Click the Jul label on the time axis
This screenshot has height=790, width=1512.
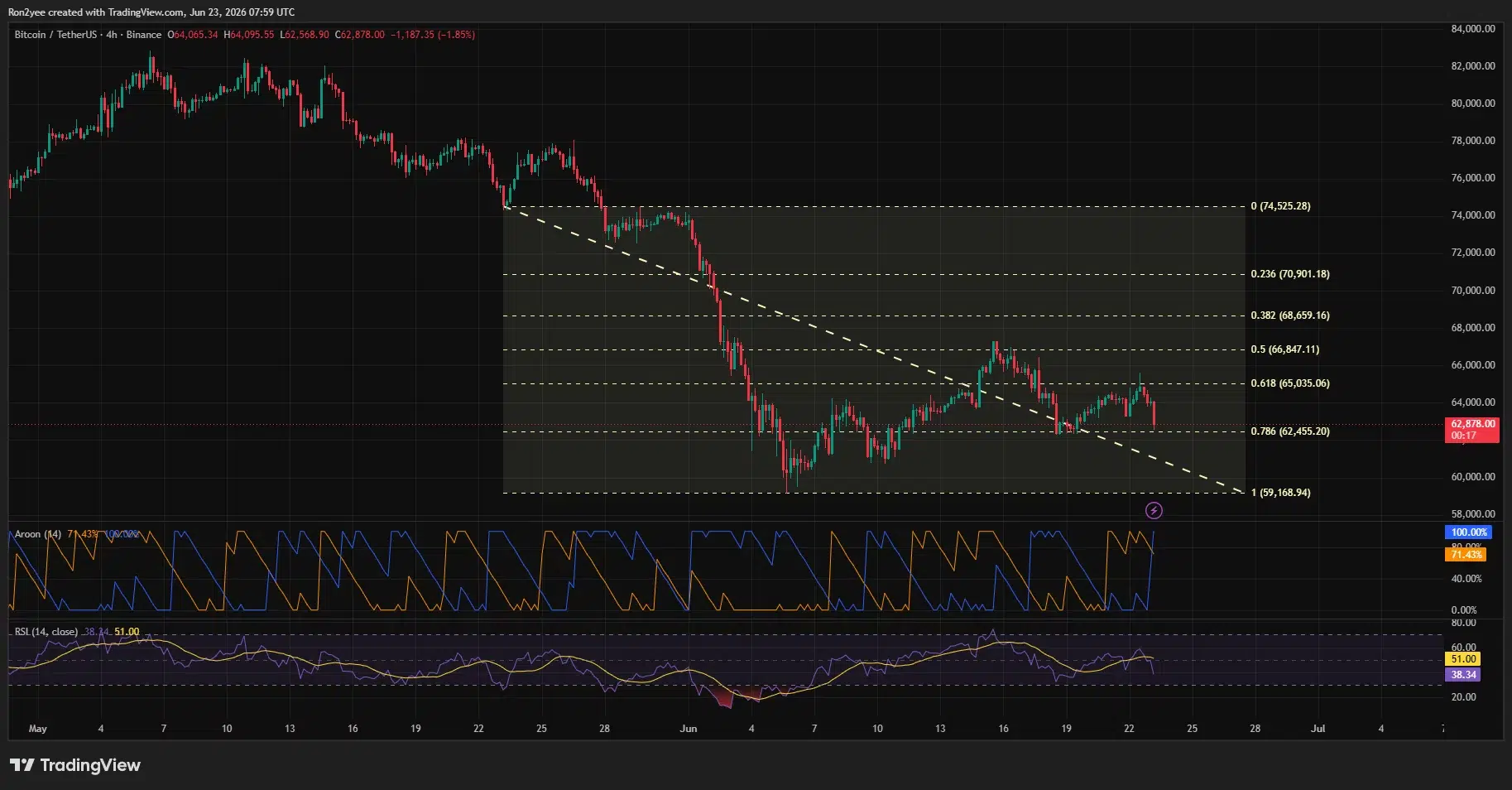tap(1318, 729)
